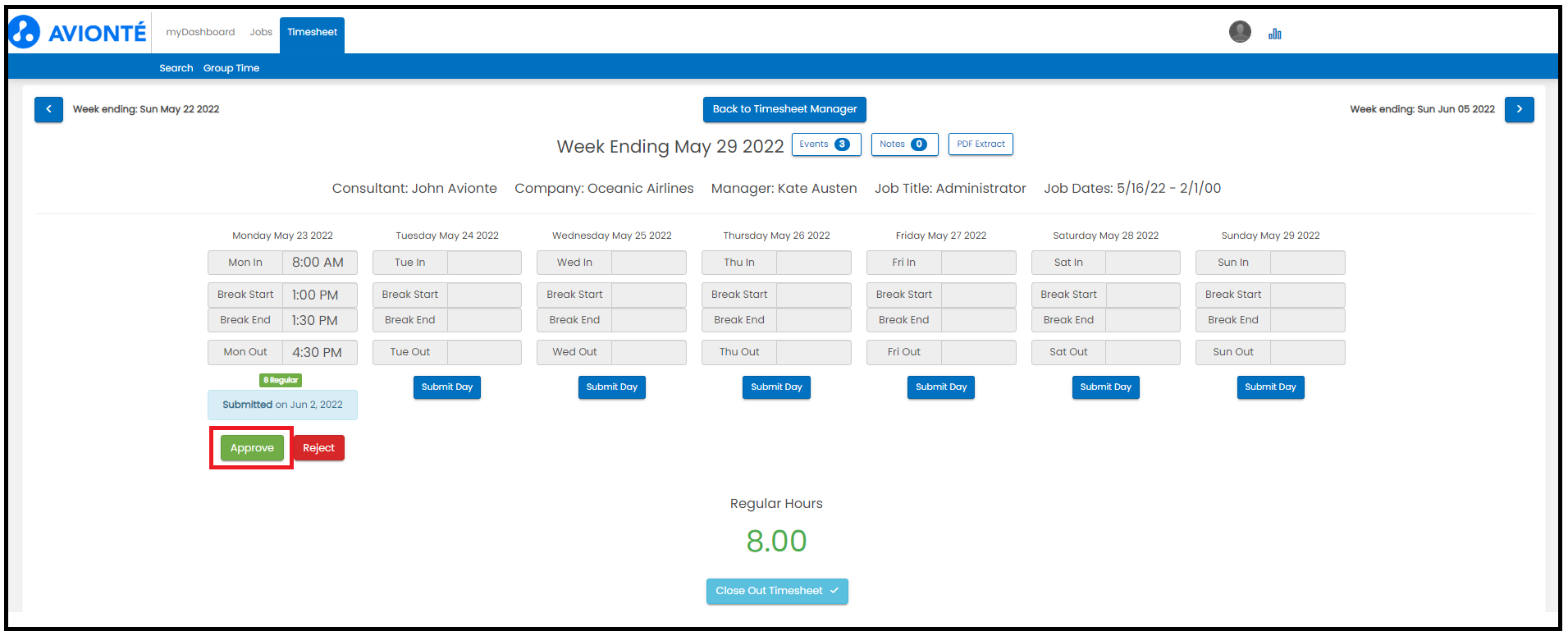Image resolution: width=1568 pixels, height=636 pixels.
Task: Submit Day for Saturday May 28
Action: point(1106,387)
